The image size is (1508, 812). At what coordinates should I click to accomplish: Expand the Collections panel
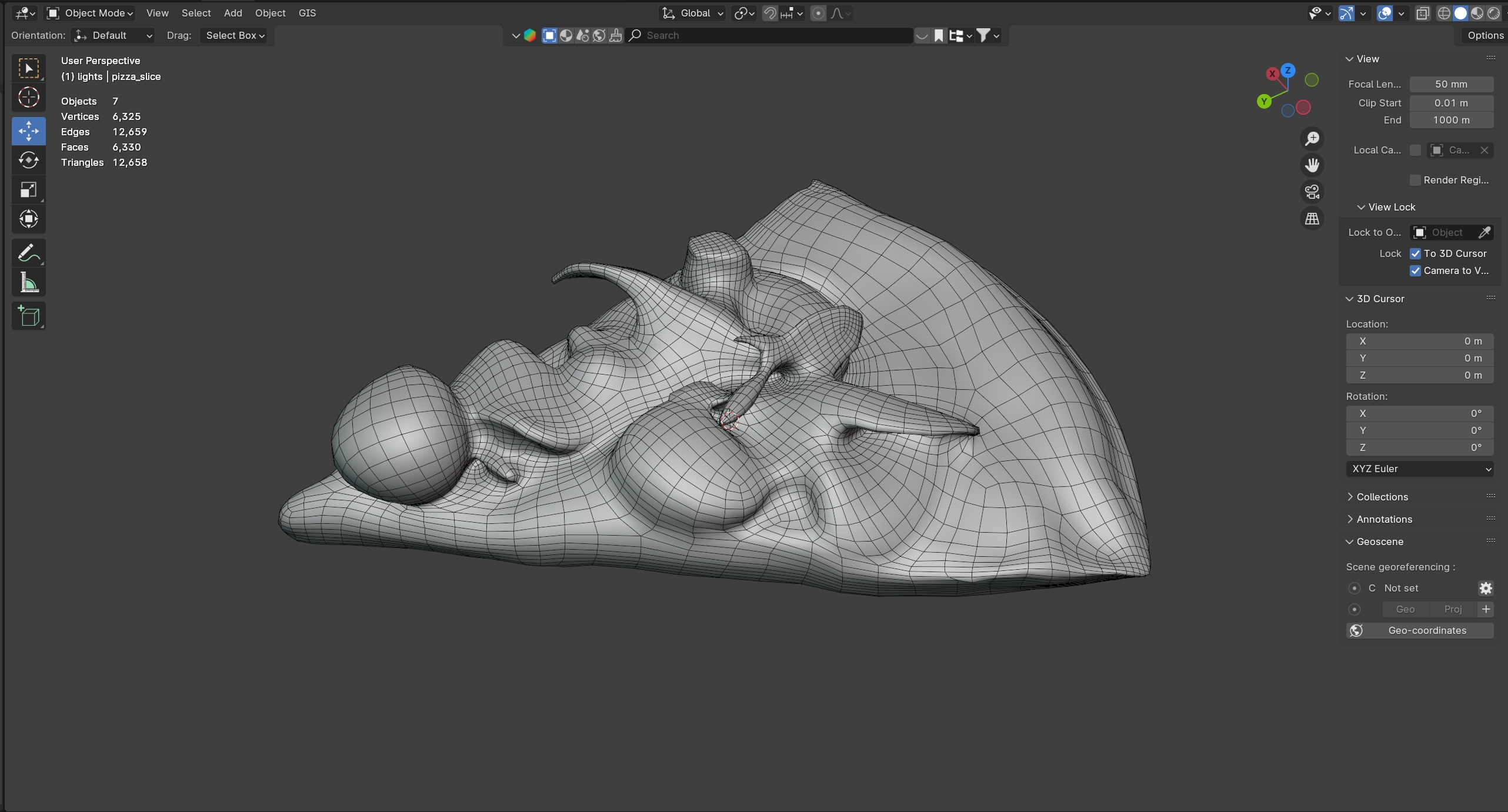[1382, 497]
